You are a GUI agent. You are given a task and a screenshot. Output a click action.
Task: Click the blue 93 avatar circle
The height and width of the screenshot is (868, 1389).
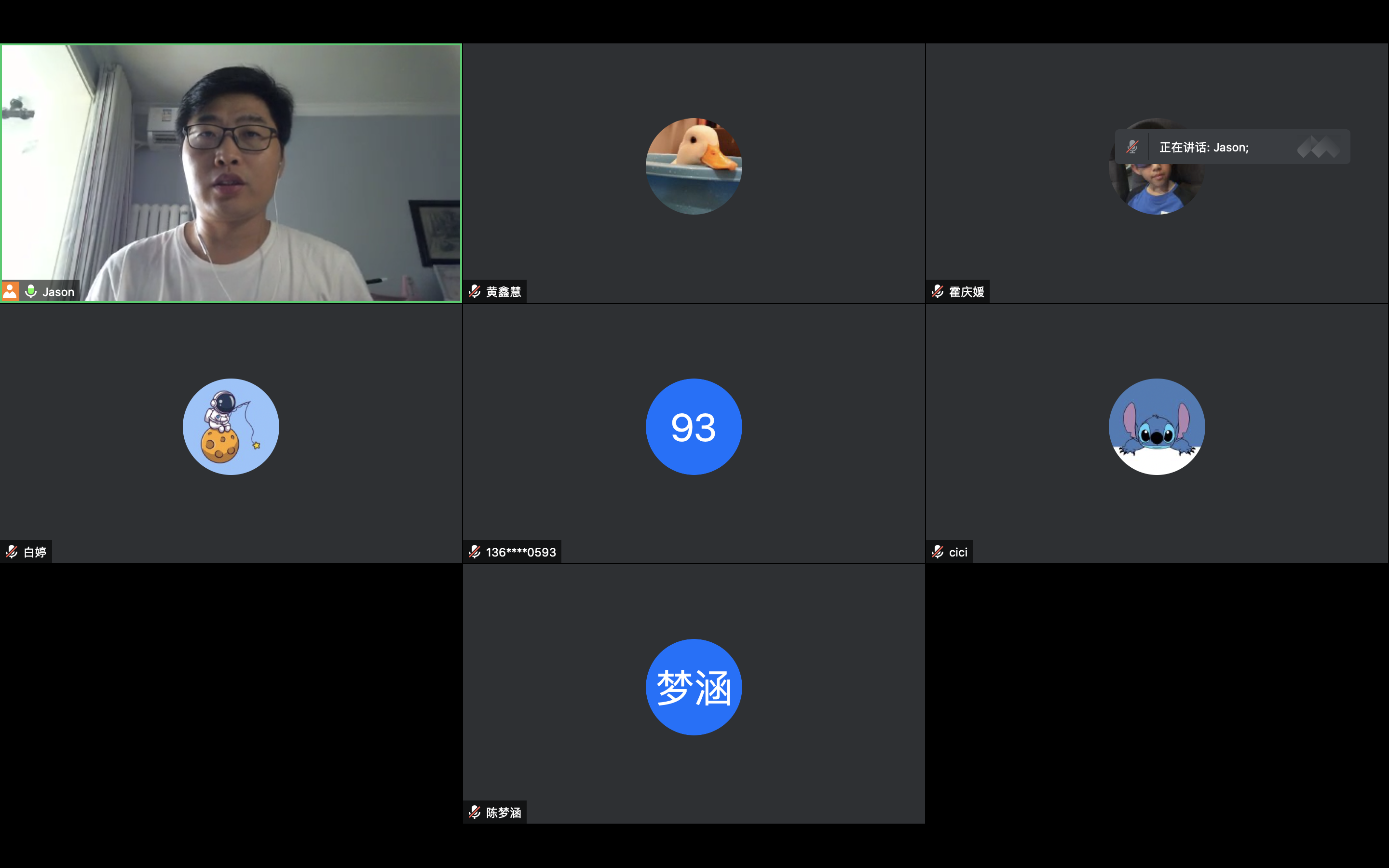click(694, 427)
